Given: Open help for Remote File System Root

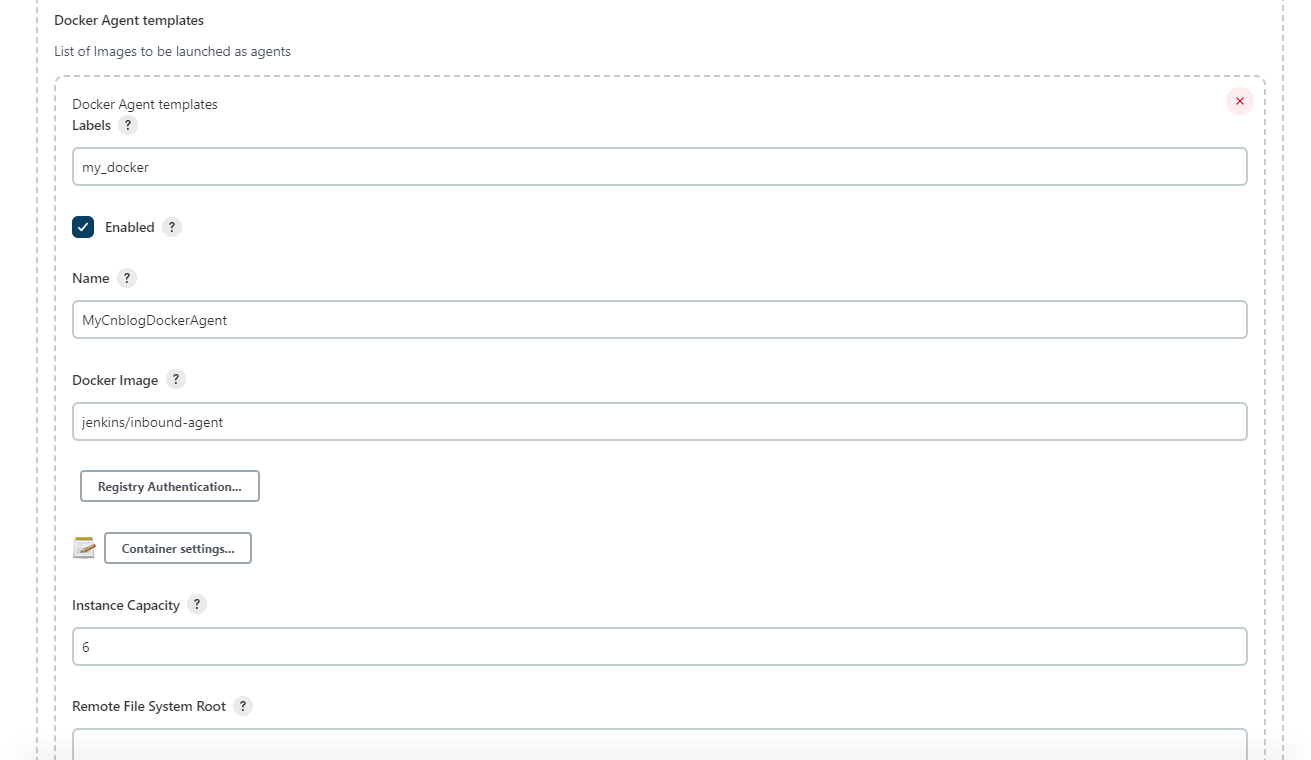Looking at the screenshot, I should click(x=243, y=706).
